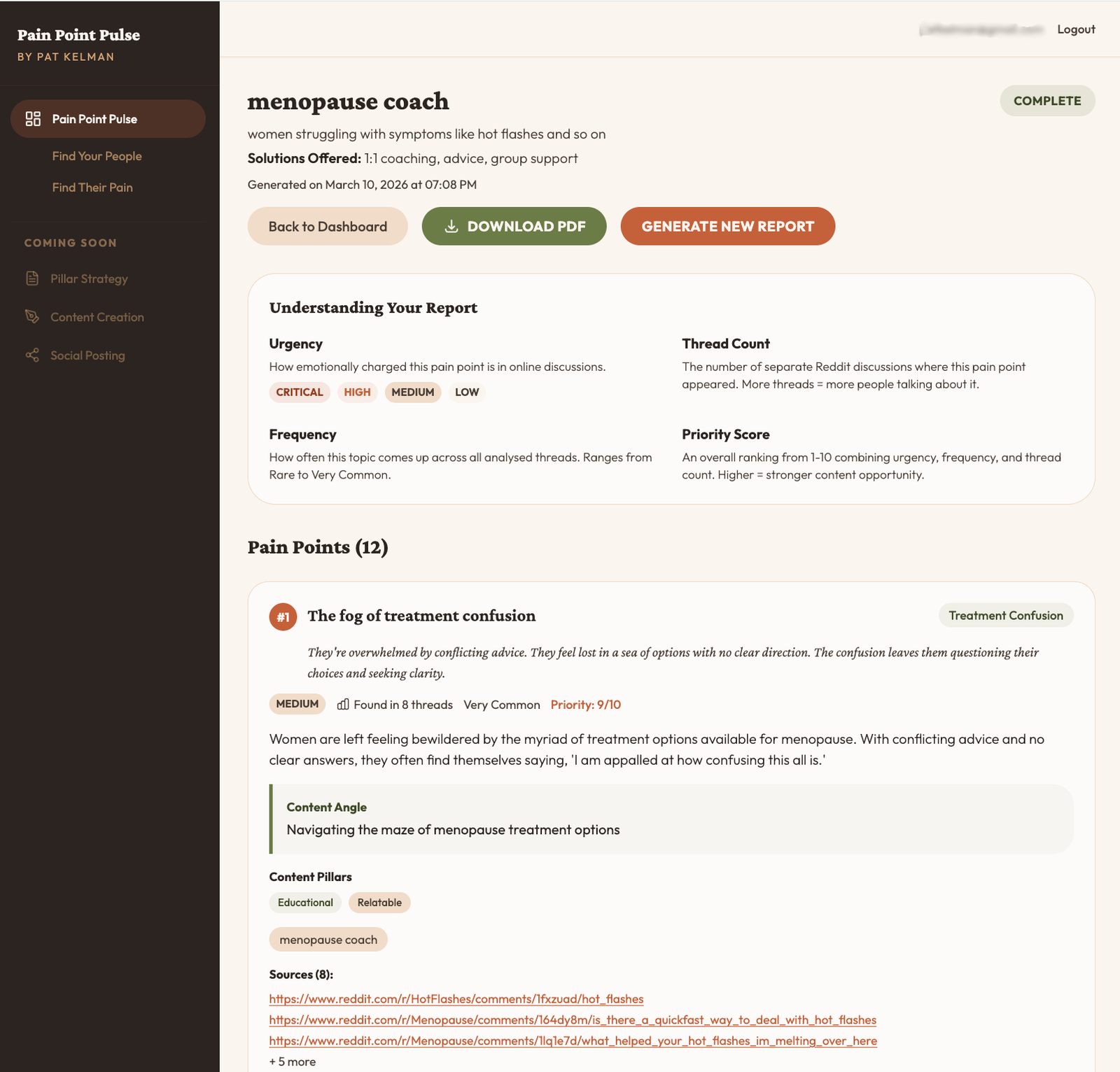
Task: Open Find Their Pain from the sidebar
Action: pyautogui.click(x=93, y=188)
